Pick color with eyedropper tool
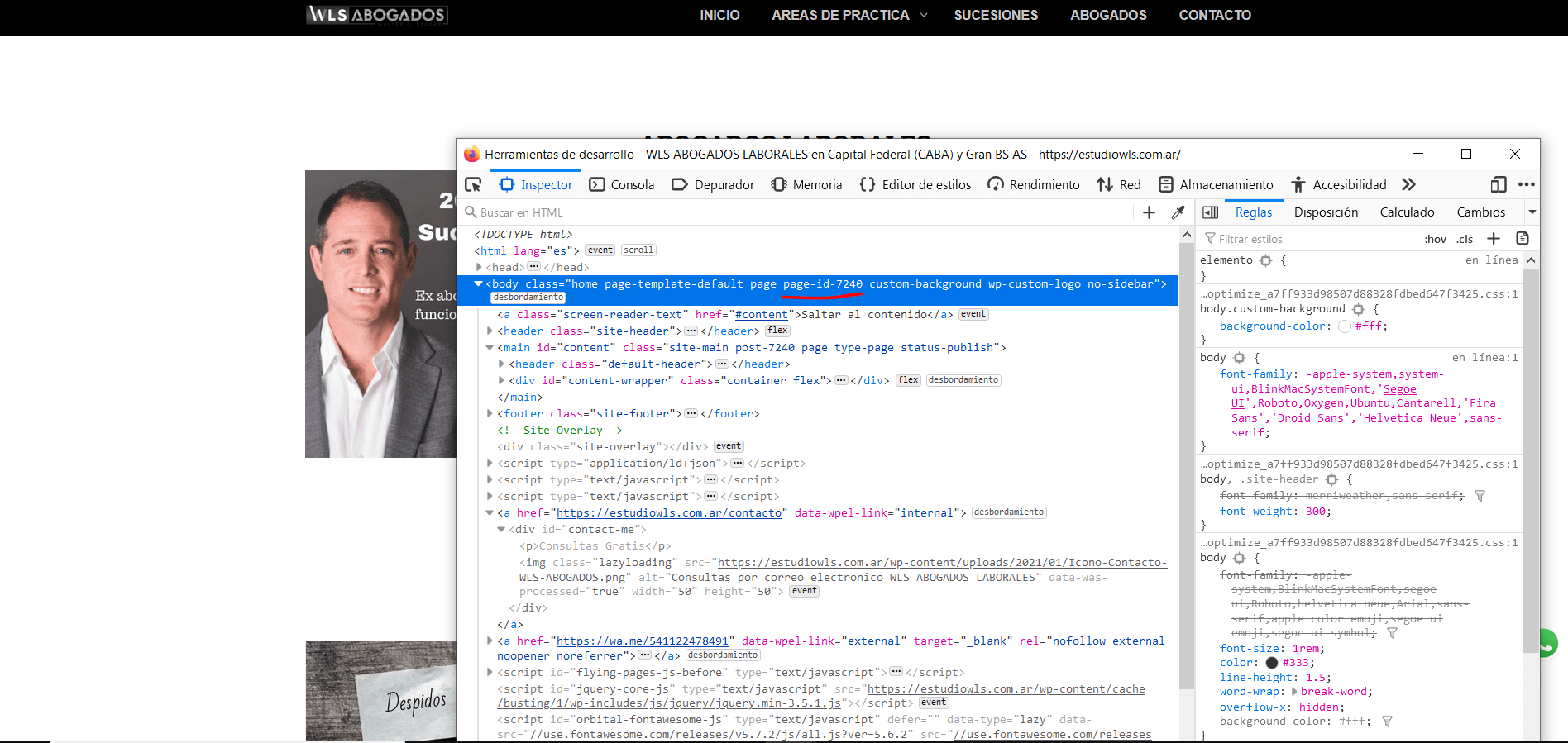 tap(1178, 212)
